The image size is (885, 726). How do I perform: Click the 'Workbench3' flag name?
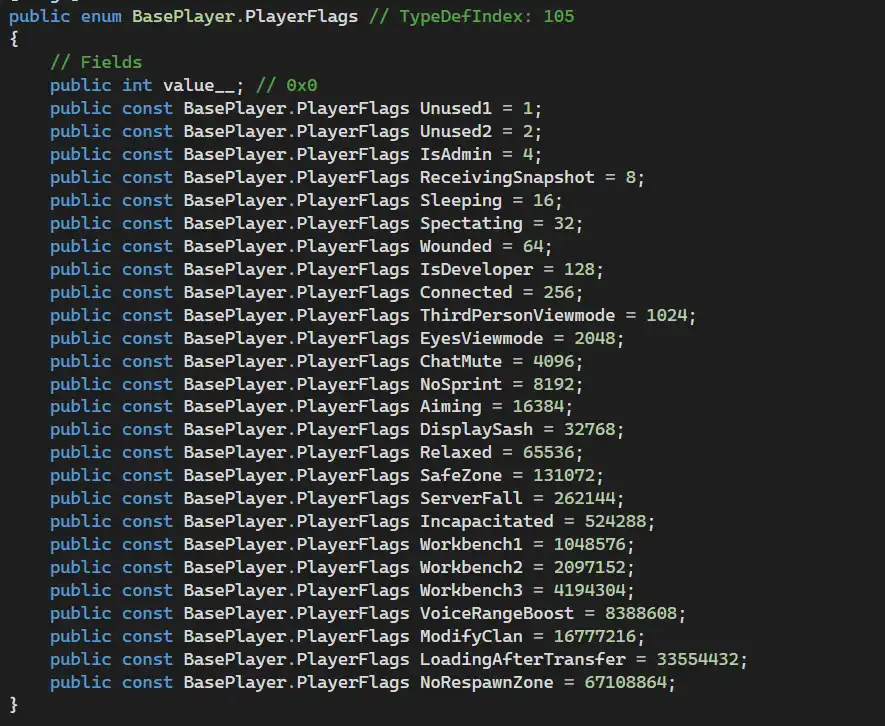point(471,591)
